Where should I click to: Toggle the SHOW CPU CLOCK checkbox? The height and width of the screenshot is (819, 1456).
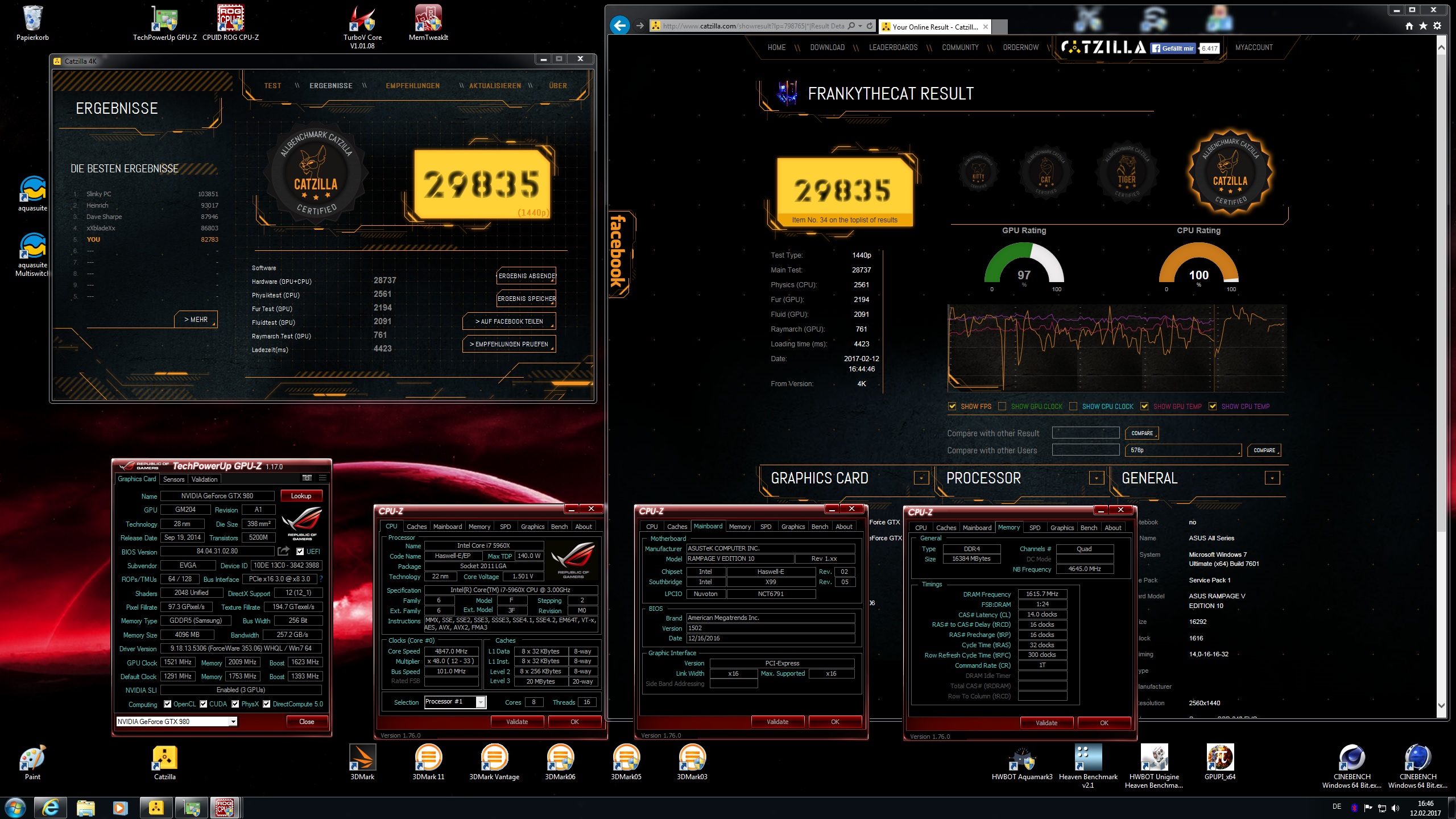click(x=1073, y=406)
